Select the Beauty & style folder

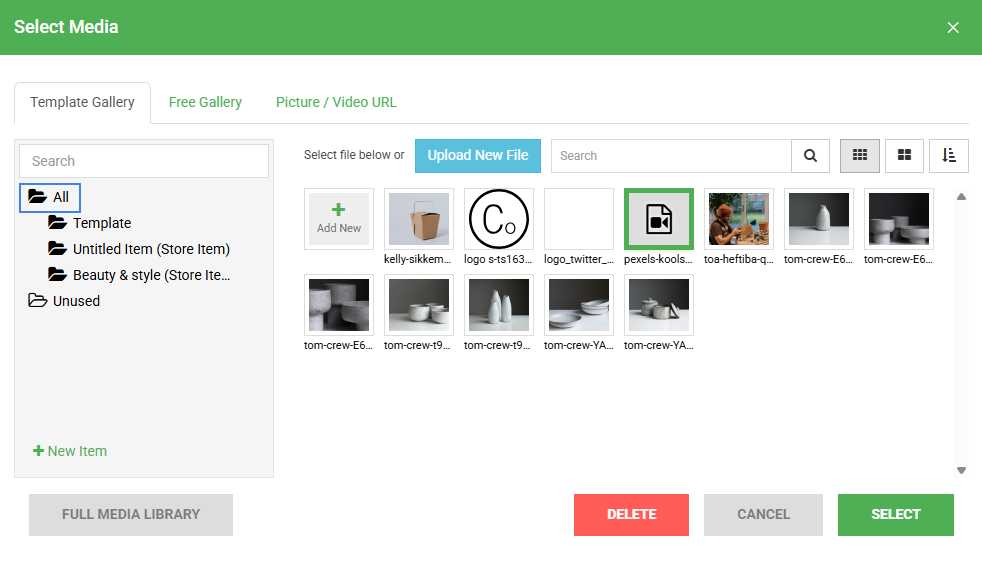click(150, 275)
